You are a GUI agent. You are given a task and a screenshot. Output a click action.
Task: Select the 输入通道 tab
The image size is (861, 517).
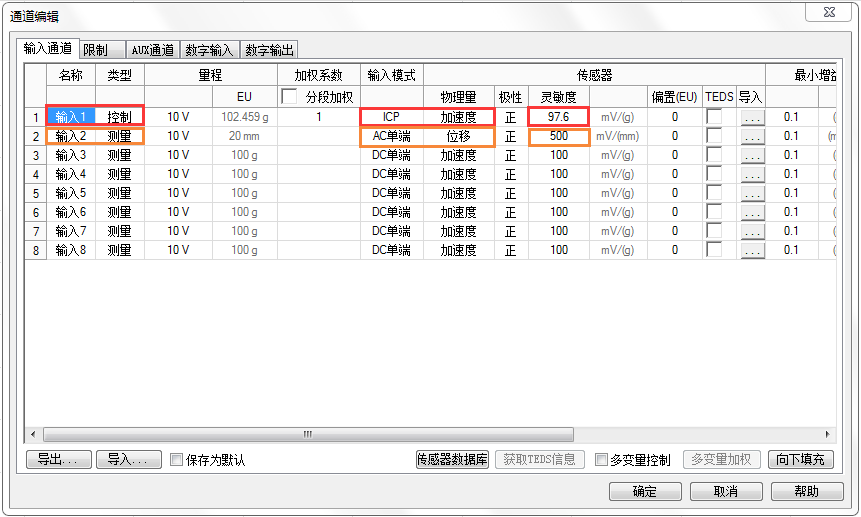tap(48, 48)
